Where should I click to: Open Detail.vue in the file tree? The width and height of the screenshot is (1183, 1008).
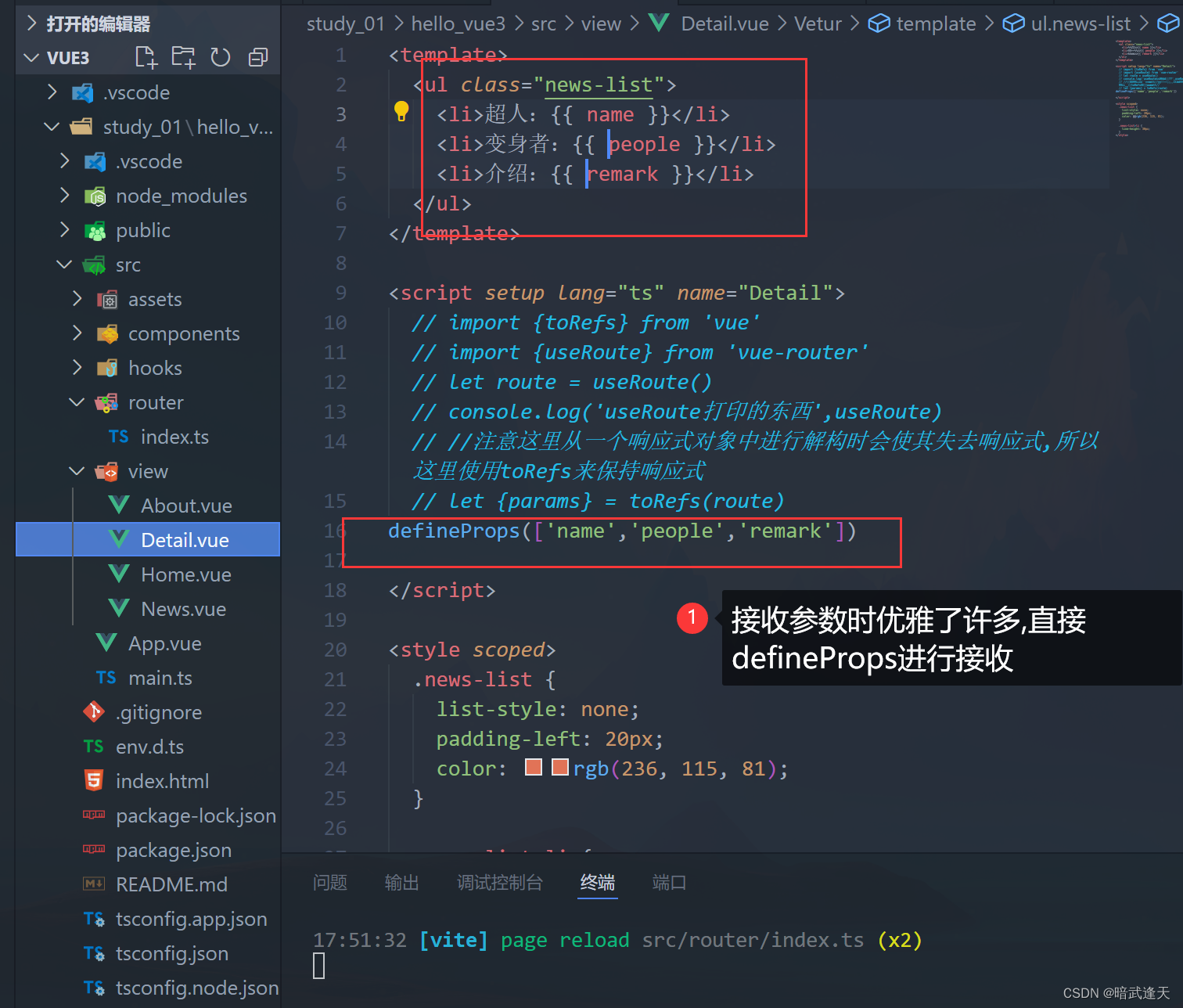click(148, 540)
